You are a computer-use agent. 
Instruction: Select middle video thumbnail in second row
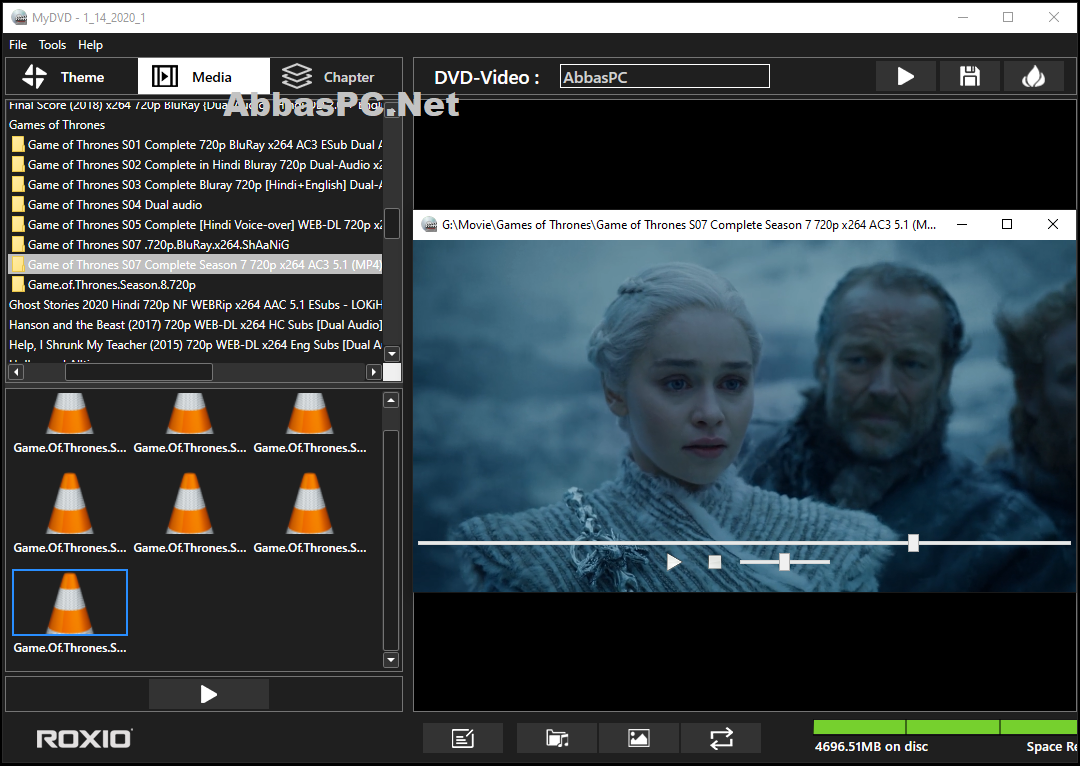tap(189, 513)
